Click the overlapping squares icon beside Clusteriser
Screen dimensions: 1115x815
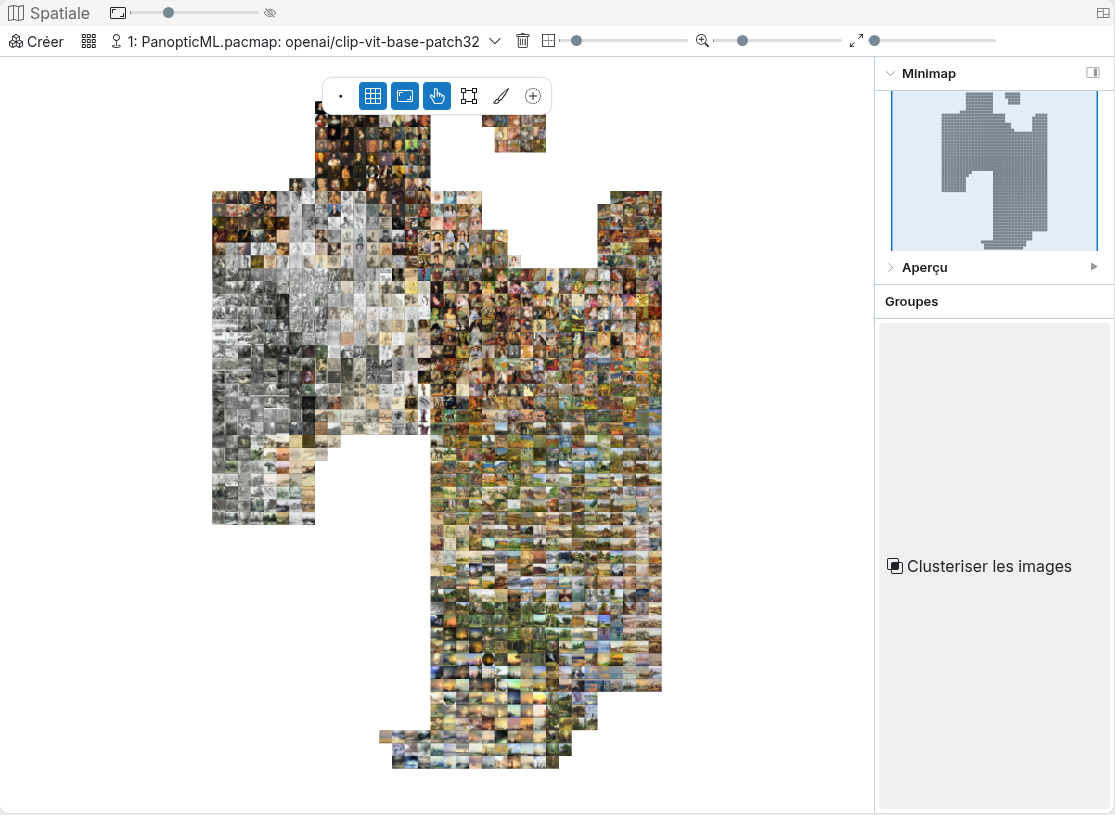pos(895,566)
